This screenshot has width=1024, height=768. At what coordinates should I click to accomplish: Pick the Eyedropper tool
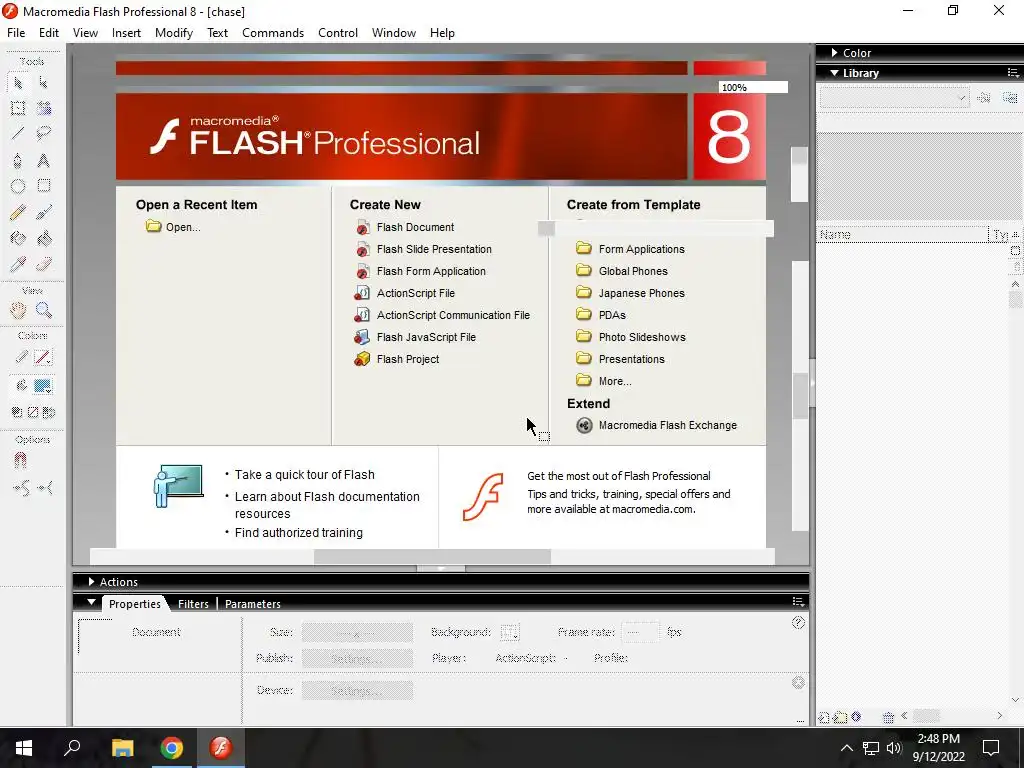pos(18,264)
